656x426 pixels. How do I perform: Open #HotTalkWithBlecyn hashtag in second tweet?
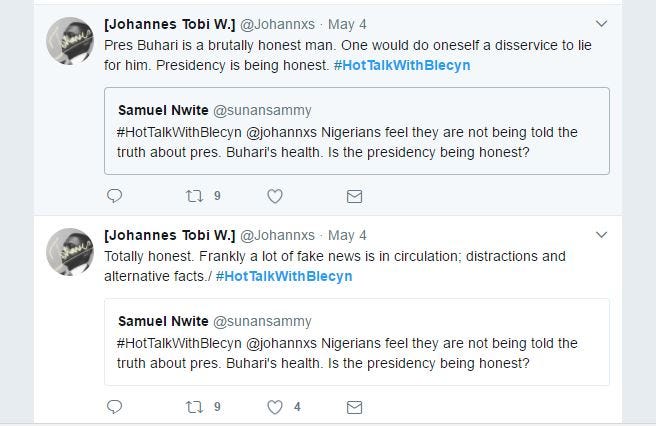284,276
